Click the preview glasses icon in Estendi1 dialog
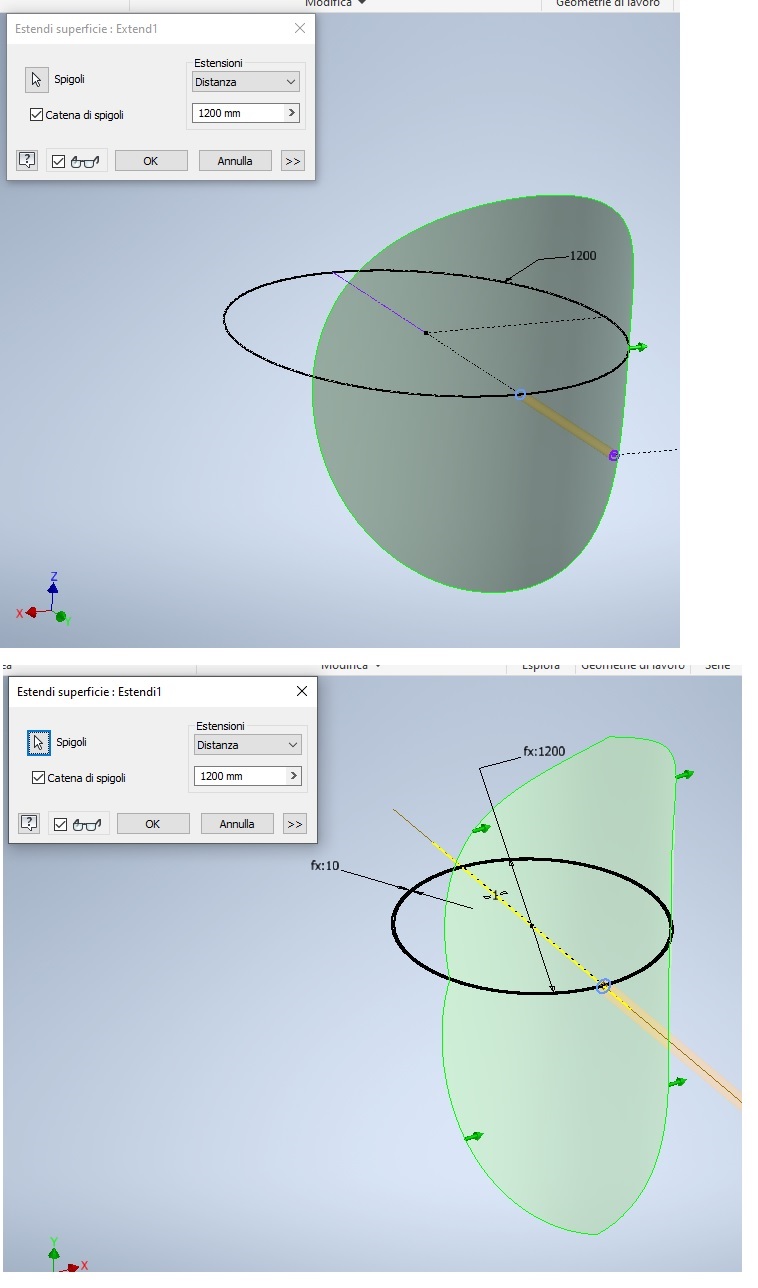 87,825
